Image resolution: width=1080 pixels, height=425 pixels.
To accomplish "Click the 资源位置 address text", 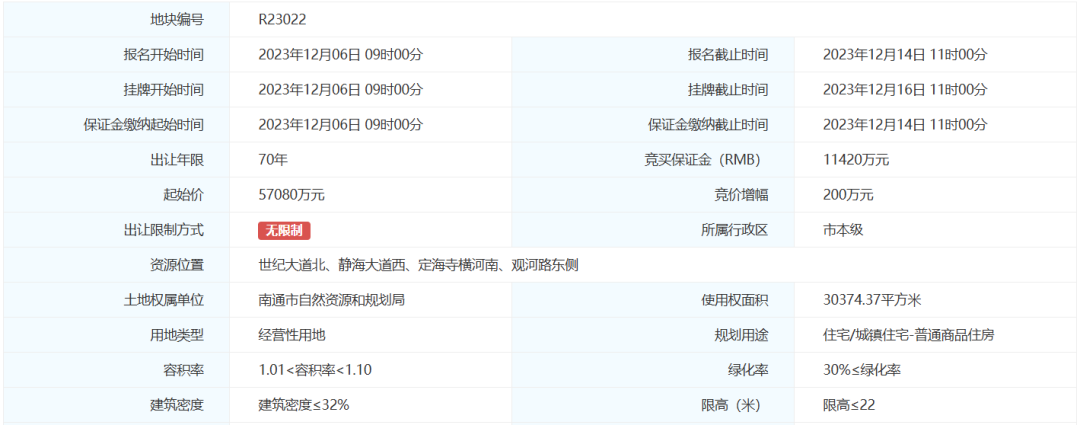I will (x=418, y=265).
